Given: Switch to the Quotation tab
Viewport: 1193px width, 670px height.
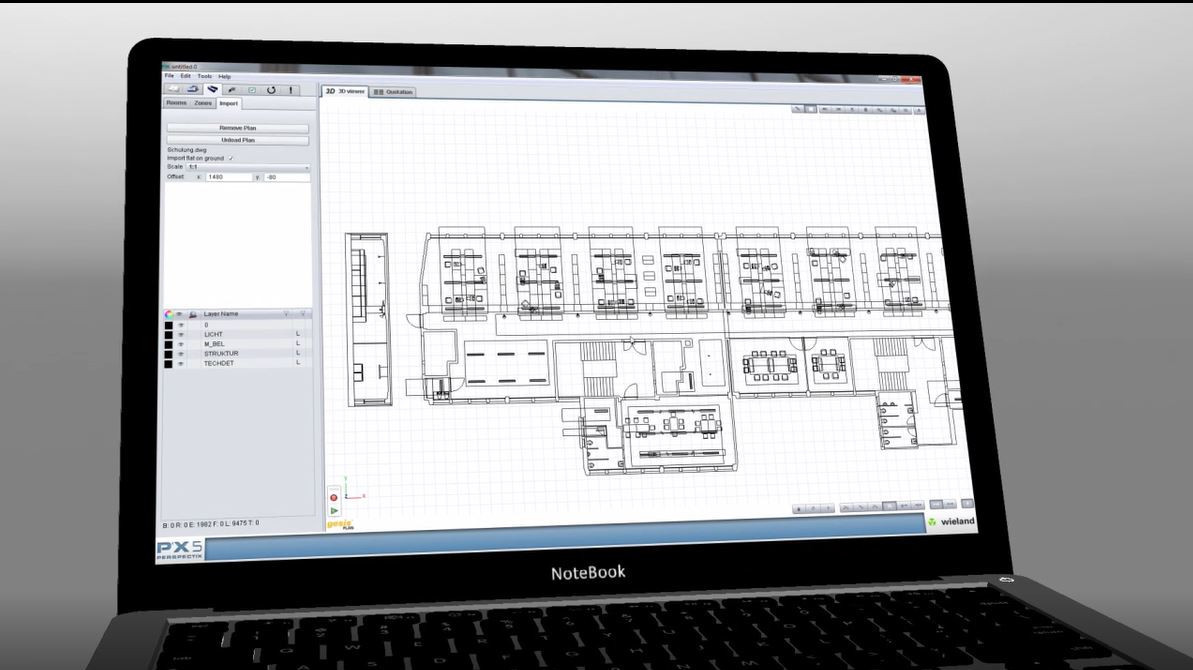Looking at the screenshot, I should (393, 92).
